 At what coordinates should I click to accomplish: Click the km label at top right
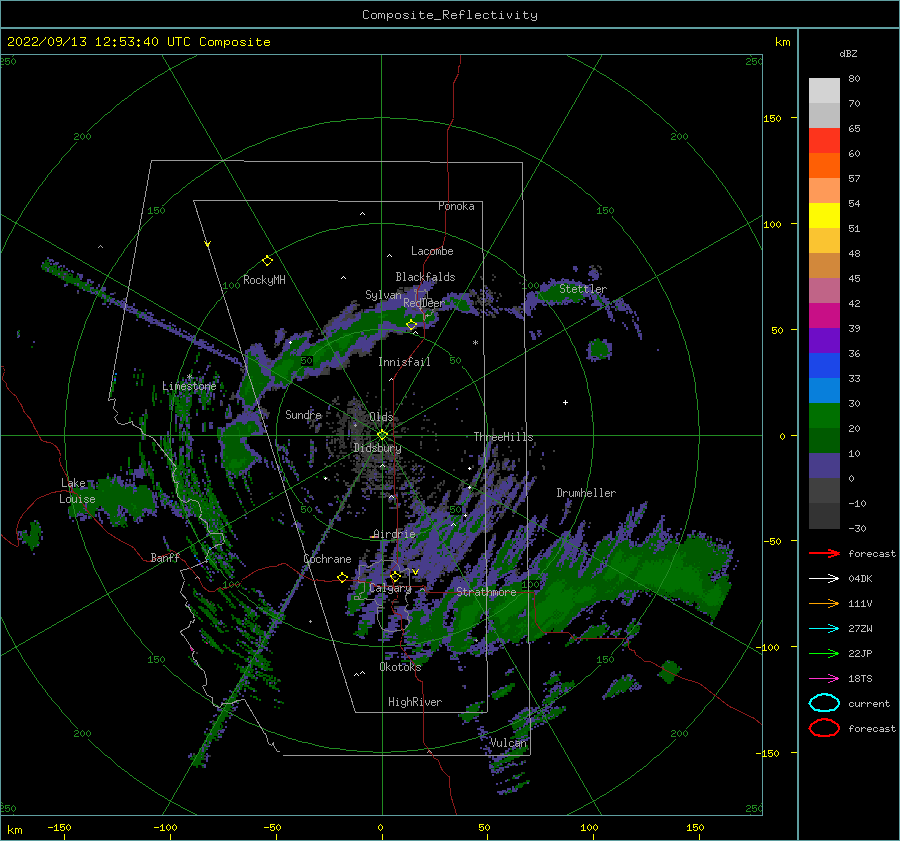tap(782, 42)
